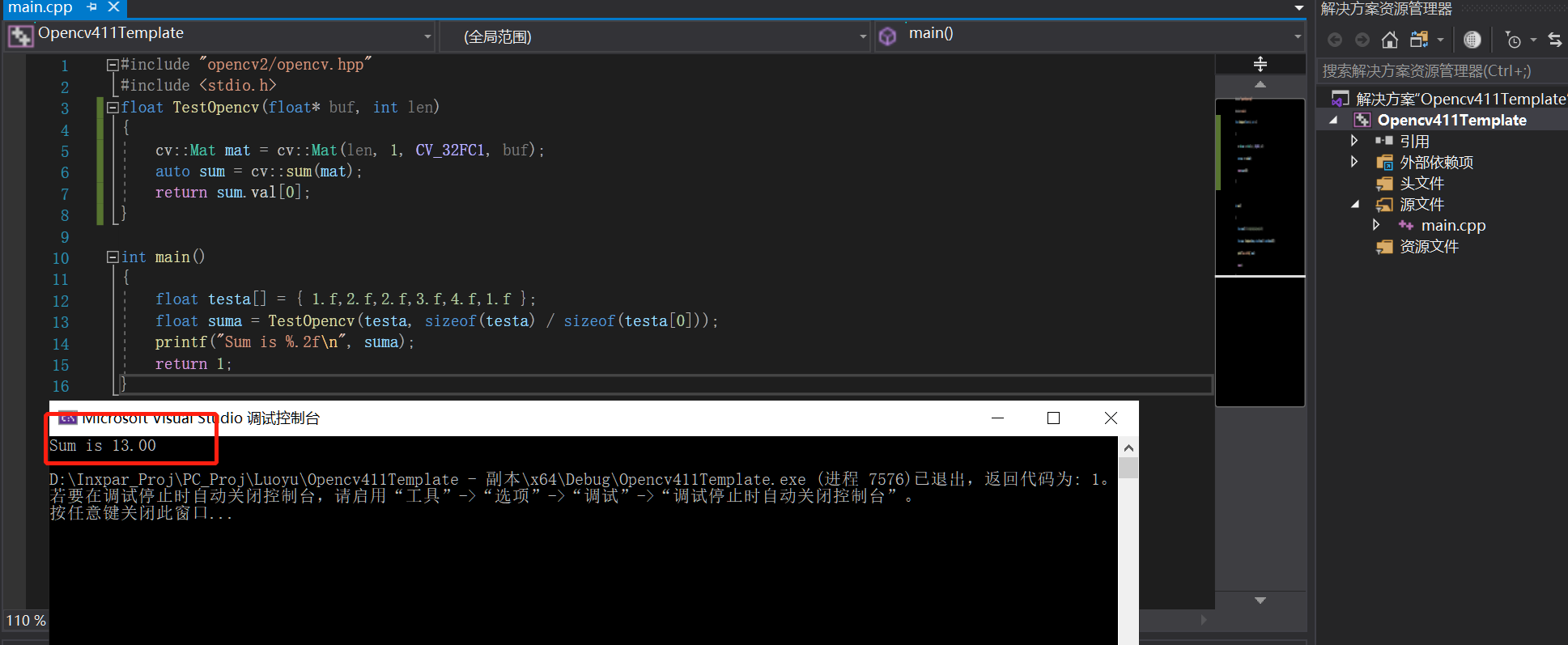Expand the main.cpp tree node
This screenshot has width=1568, height=645.
[1375, 225]
